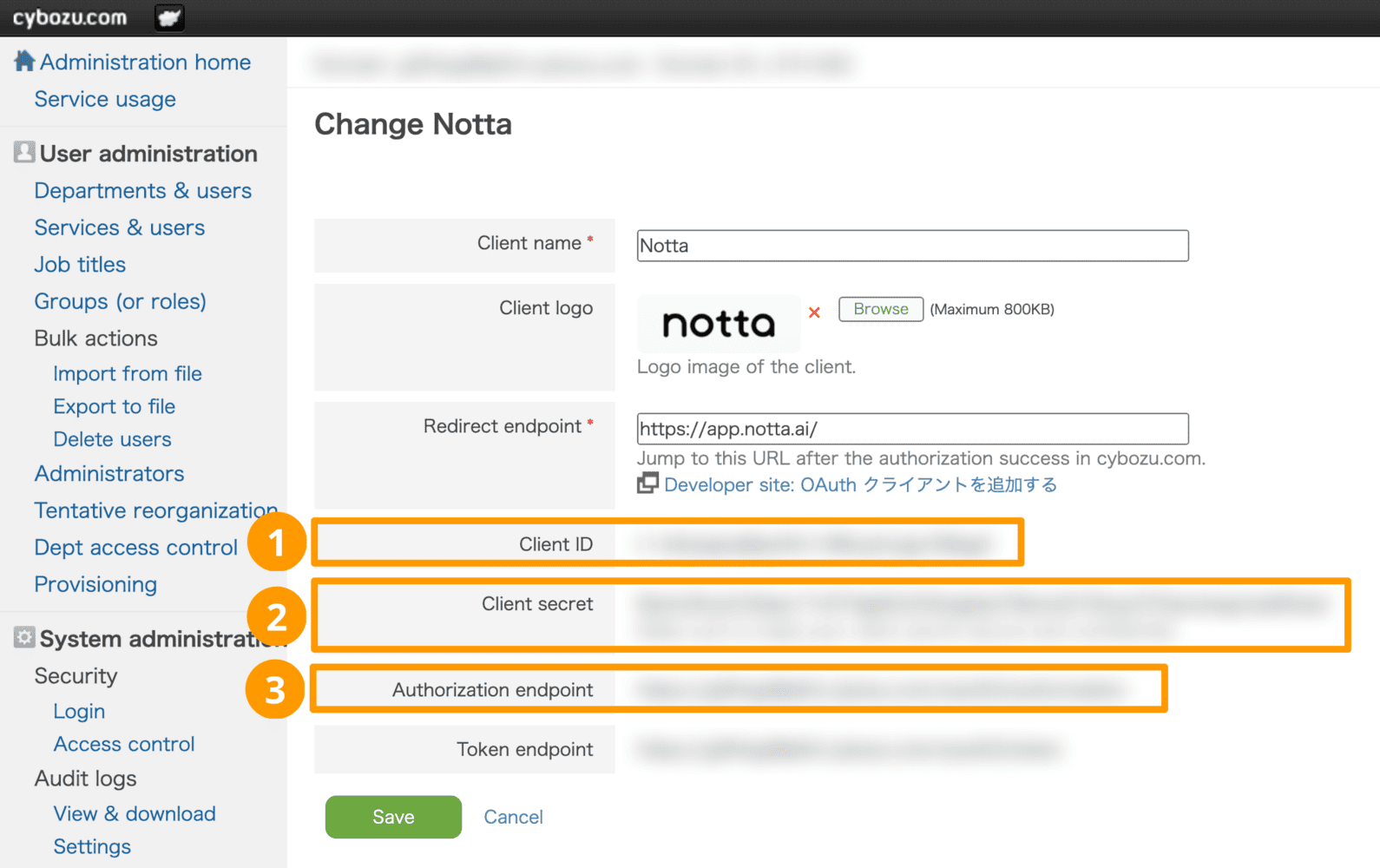Open Groups (or roles) page
Viewport: 1380px width, 868px height.
tap(121, 301)
